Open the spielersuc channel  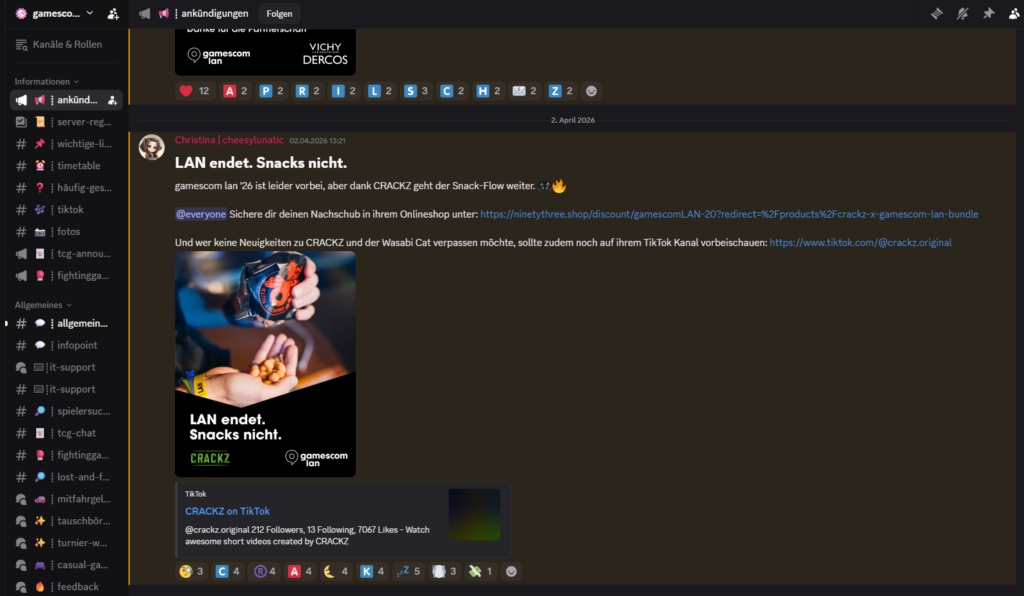(x=66, y=411)
